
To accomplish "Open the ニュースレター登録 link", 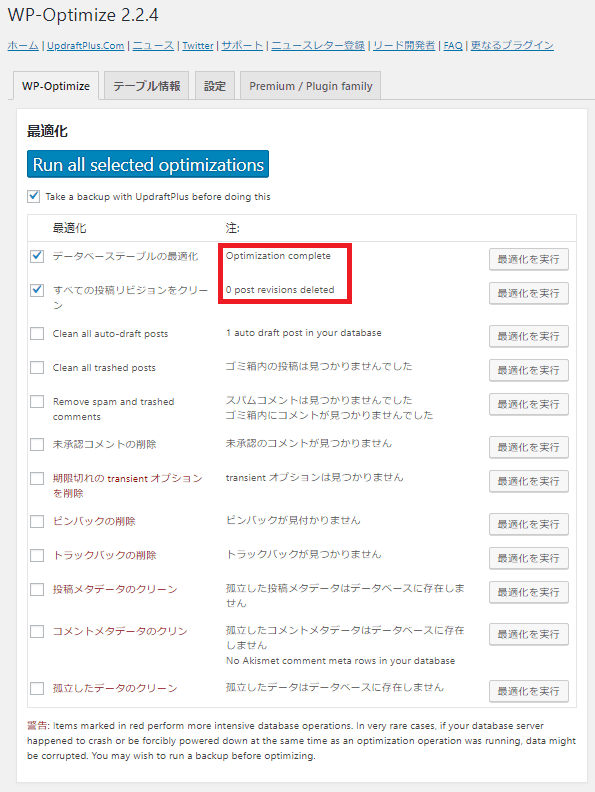I will point(318,45).
